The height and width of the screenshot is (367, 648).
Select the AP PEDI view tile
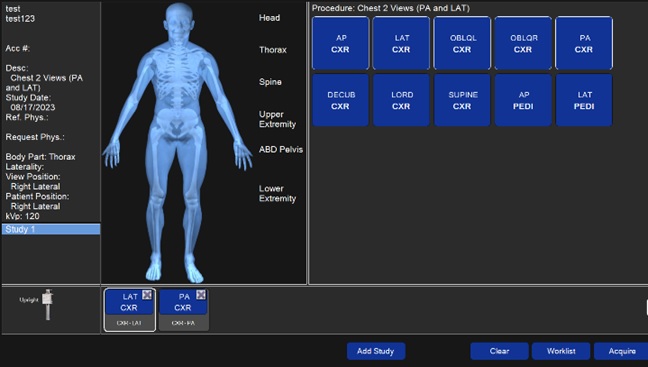tap(523, 100)
